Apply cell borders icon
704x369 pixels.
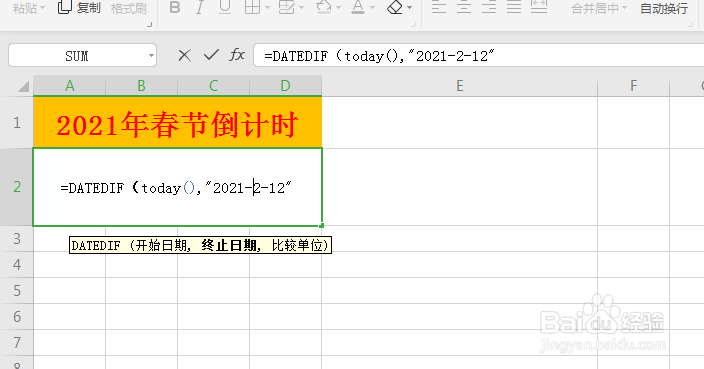pyautogui.click(x=252, y=8)
